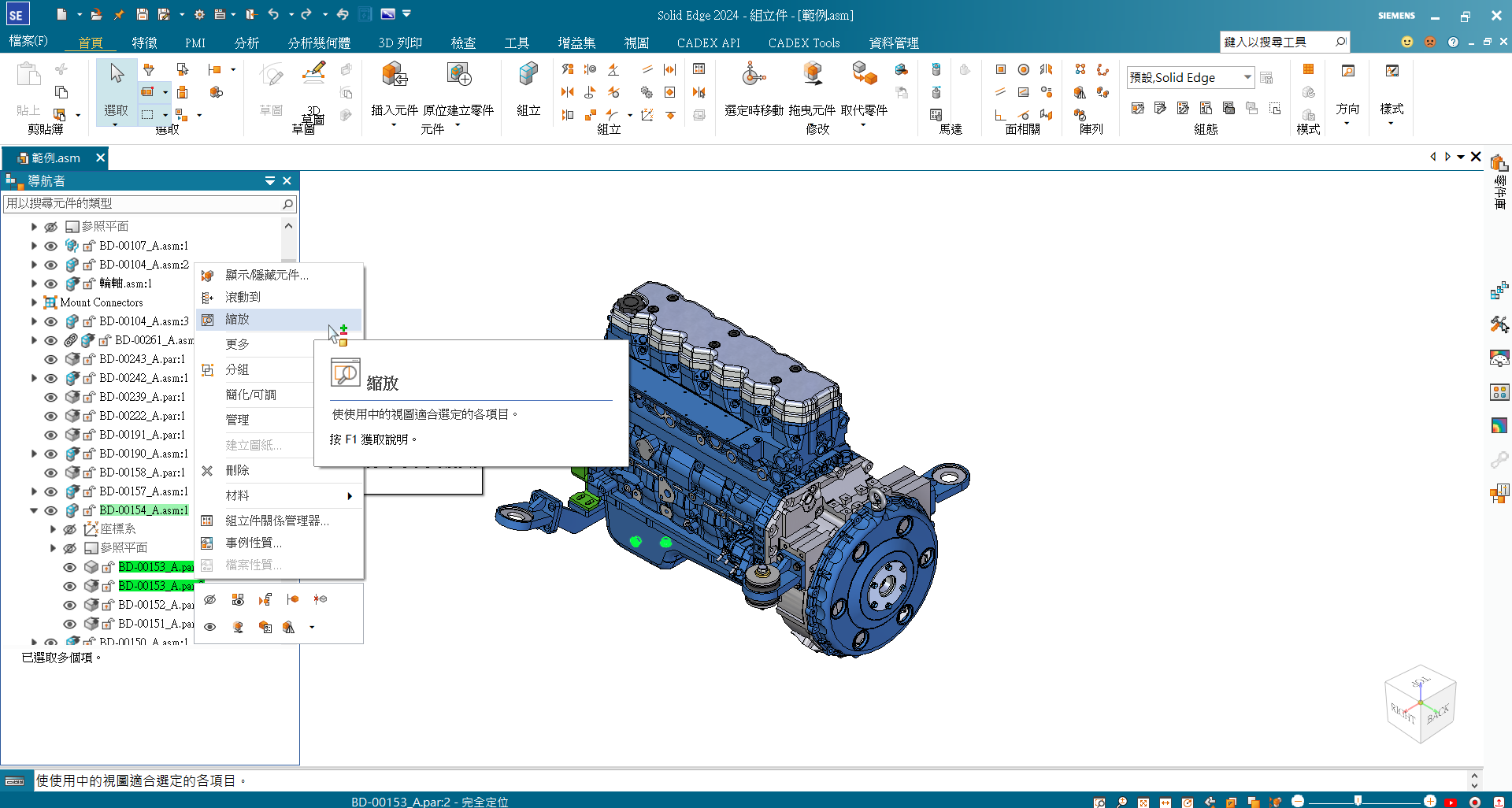The height and width of the screenshot is (808, 1512).
Task: Click the magnifier in navigator search box
Action: [x=287, y=204]
